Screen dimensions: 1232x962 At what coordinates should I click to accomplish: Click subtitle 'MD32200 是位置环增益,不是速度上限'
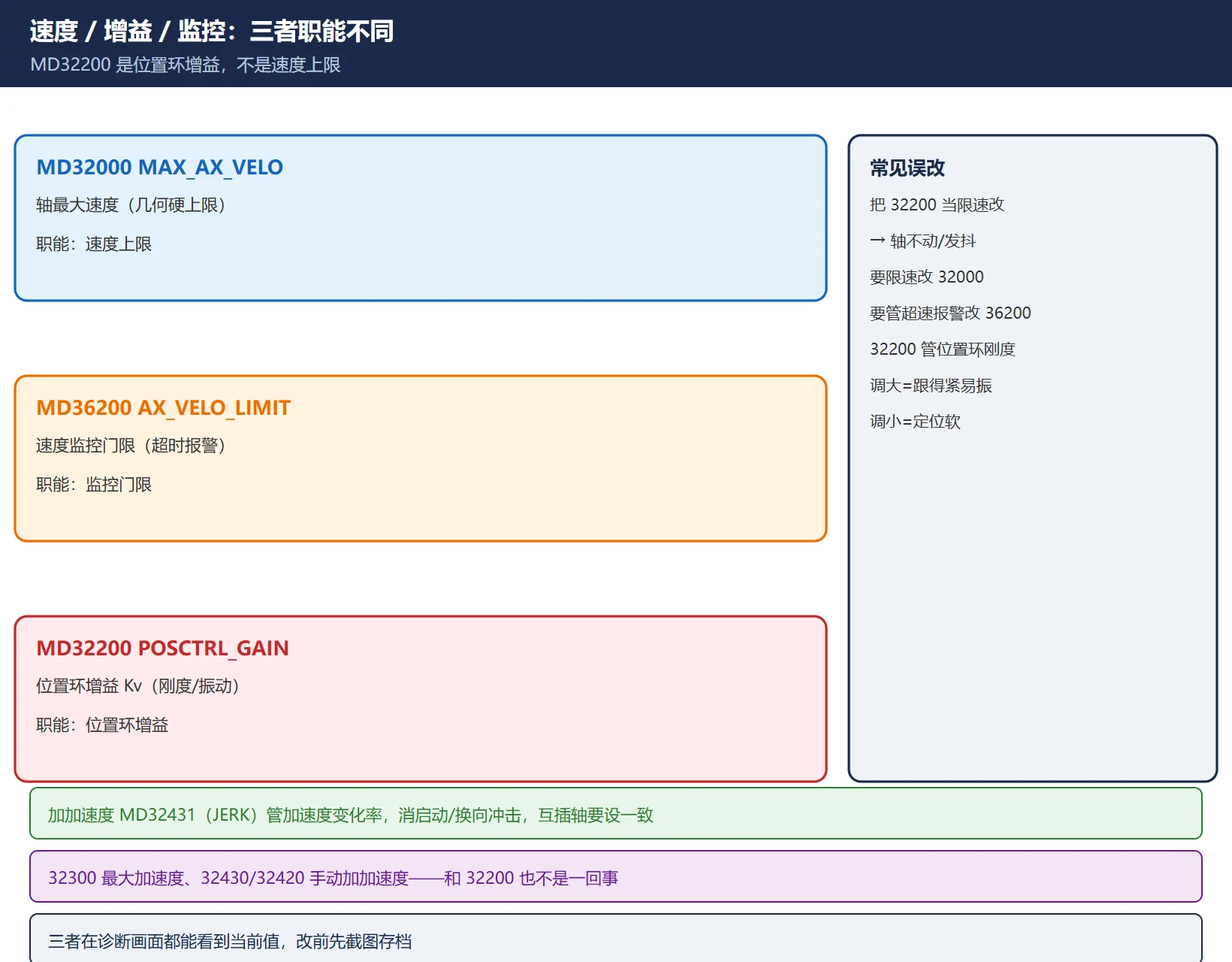(186, 65)
